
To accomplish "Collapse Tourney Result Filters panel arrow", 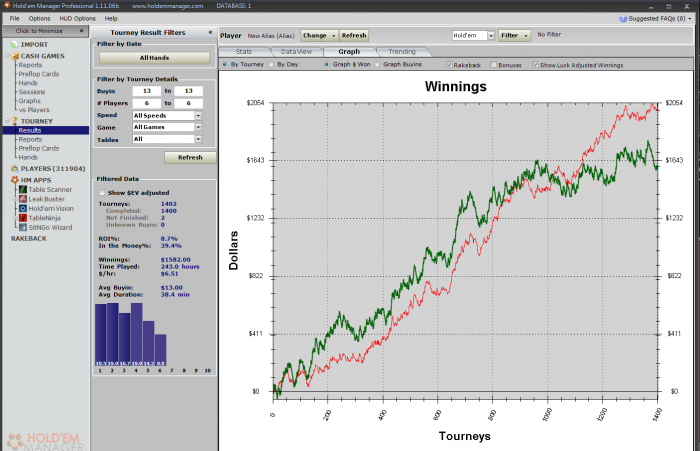I will [210, 32].
